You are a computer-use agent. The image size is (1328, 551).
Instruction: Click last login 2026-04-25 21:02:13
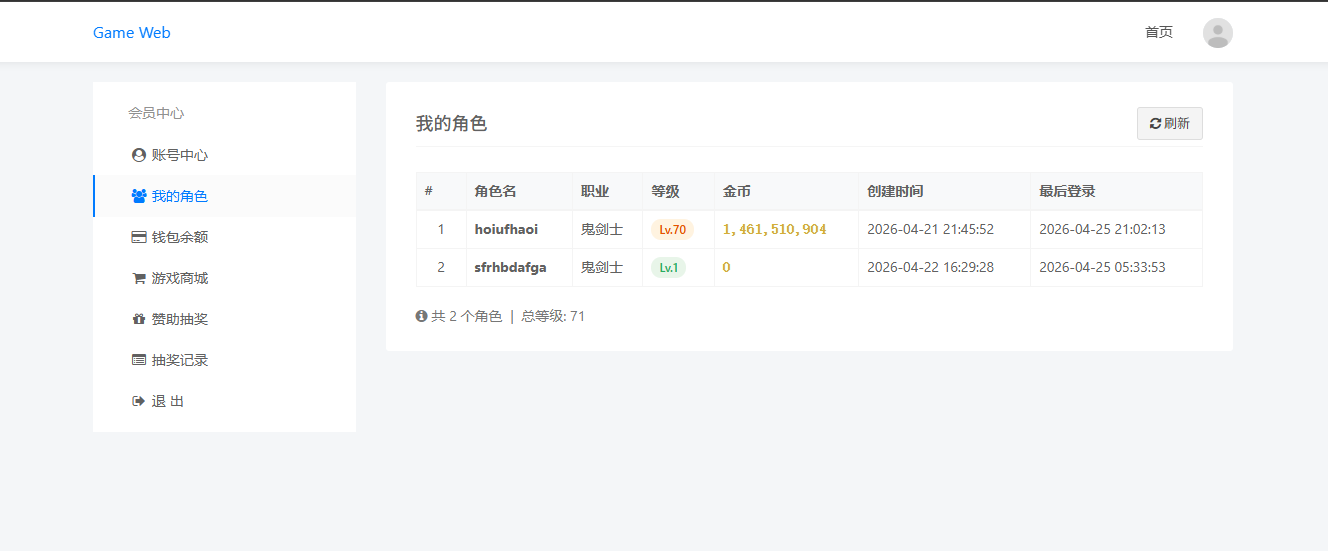[1102, 229]
